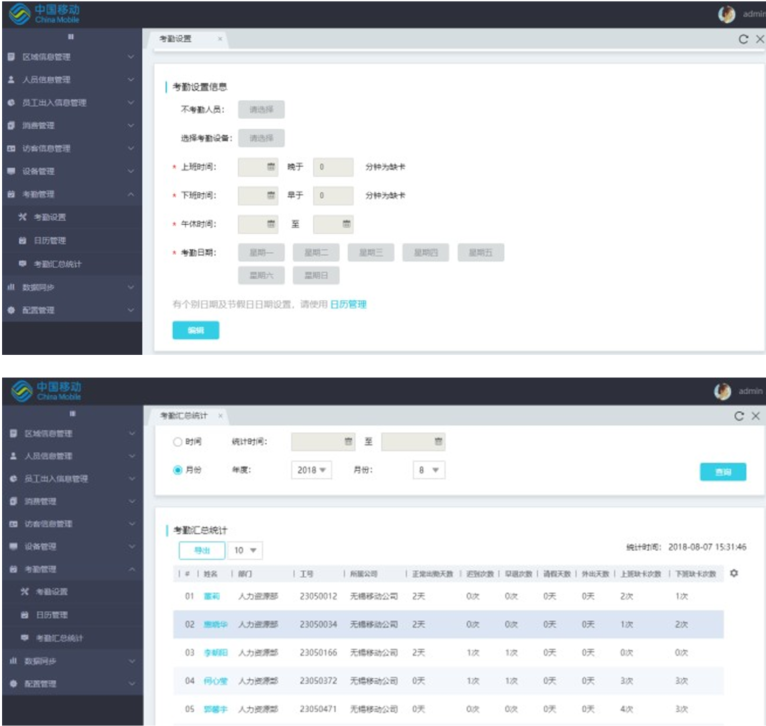Open calendar in 统计时间 end field
The width and height of the screenshot is (766, 726).
(439, 441)
